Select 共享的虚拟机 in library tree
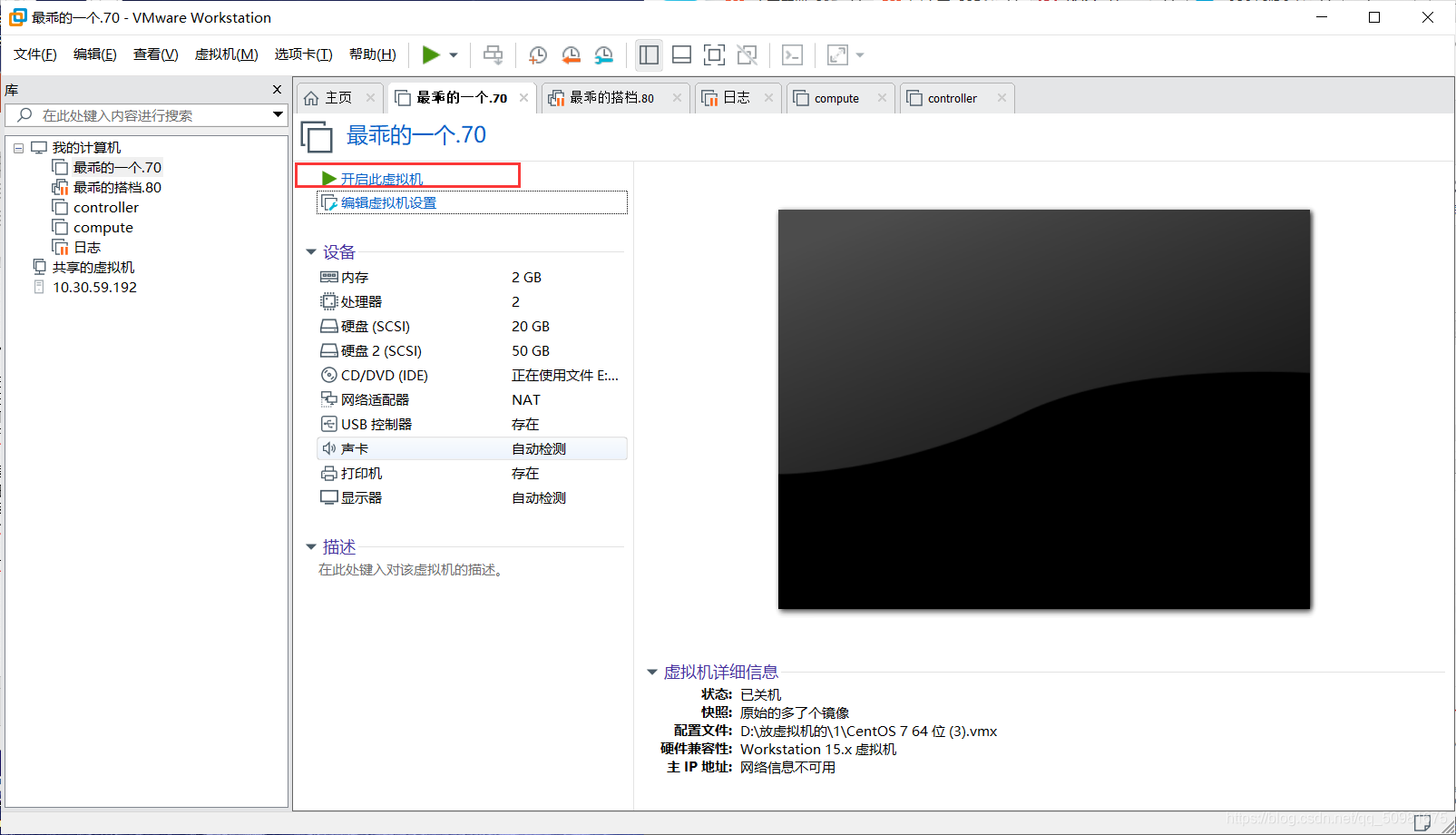1456x835 pixels. click(93, 268)
